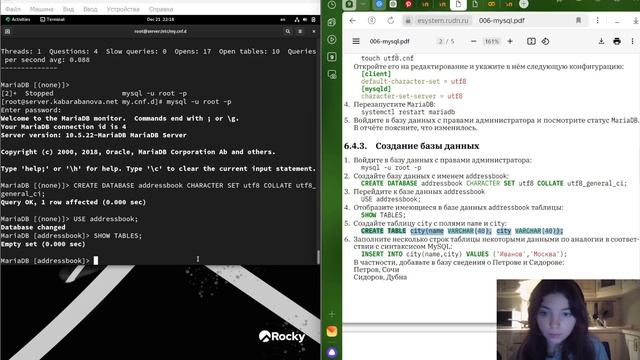
Task: Click Activities in the GNOME top bar
Action: pyautogui.click(x=18, y=19)
